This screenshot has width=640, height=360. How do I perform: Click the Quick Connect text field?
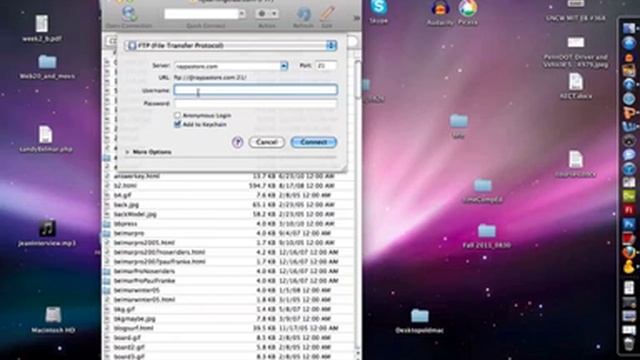coord(201,14)
